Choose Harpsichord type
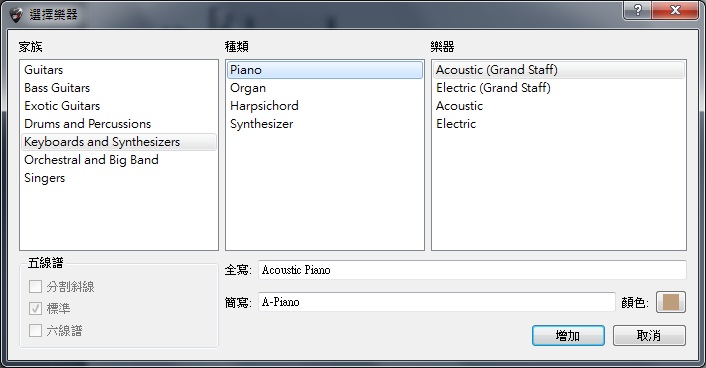Screen dimensions: 706x368 coord(325,106)
